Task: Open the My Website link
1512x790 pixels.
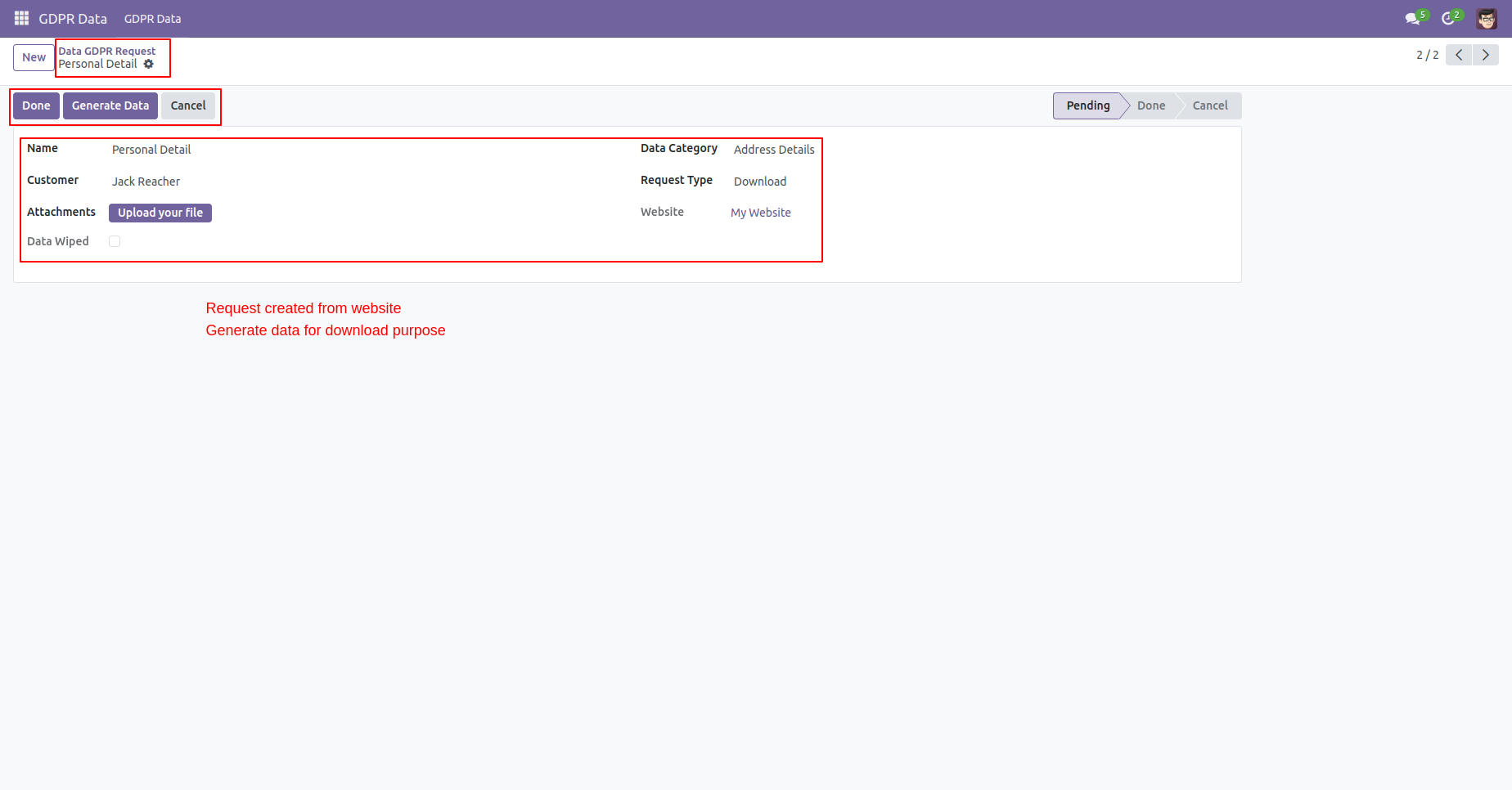Action: pyautogui.click(x=761, y=213)
